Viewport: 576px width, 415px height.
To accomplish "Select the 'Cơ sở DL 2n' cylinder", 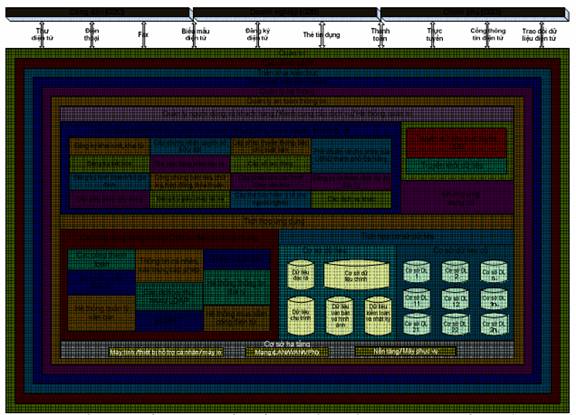I will click(x=494, y=324).
